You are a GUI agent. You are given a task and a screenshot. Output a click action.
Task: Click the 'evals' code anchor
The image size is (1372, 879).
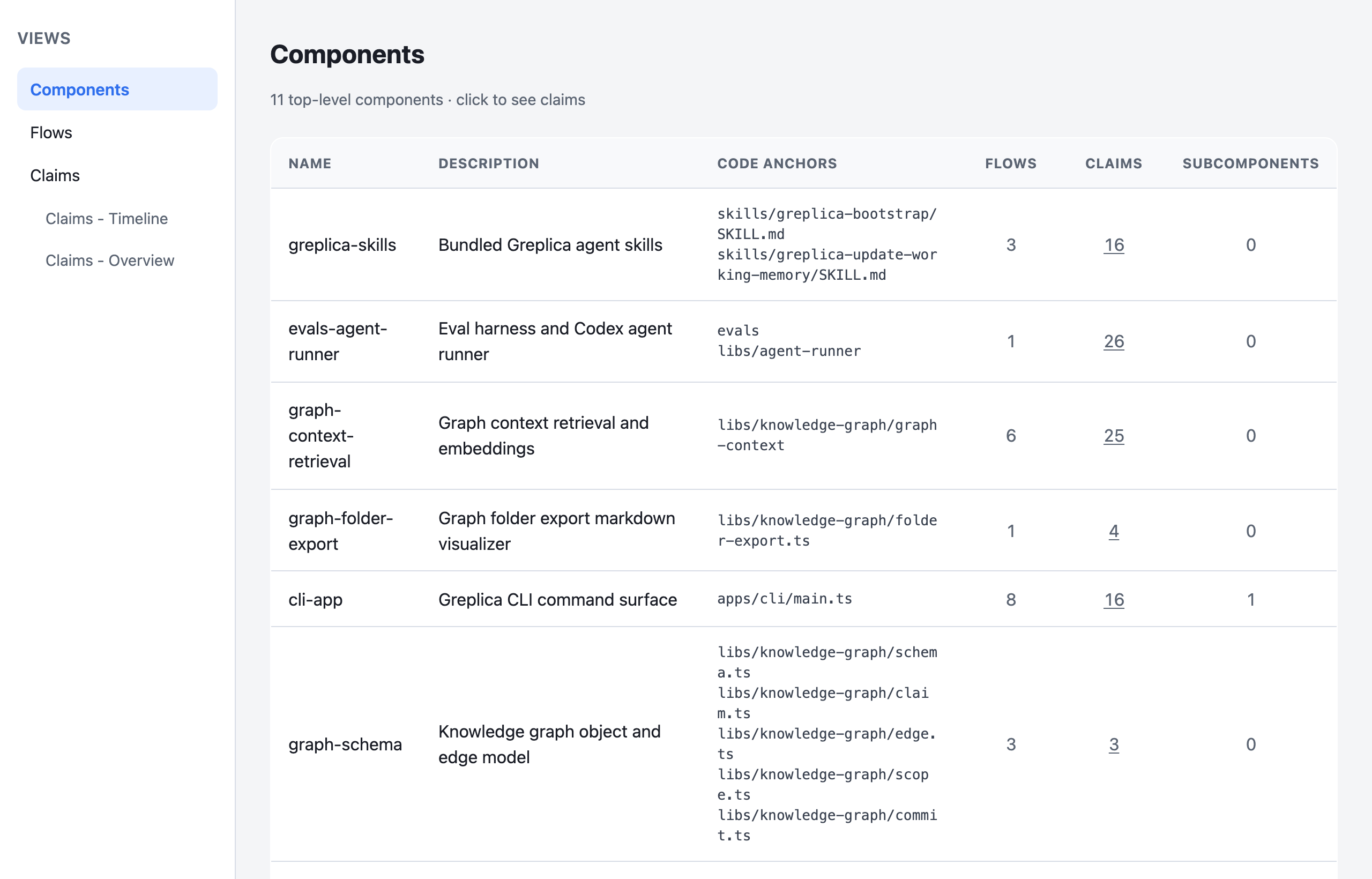coord(738,331)
